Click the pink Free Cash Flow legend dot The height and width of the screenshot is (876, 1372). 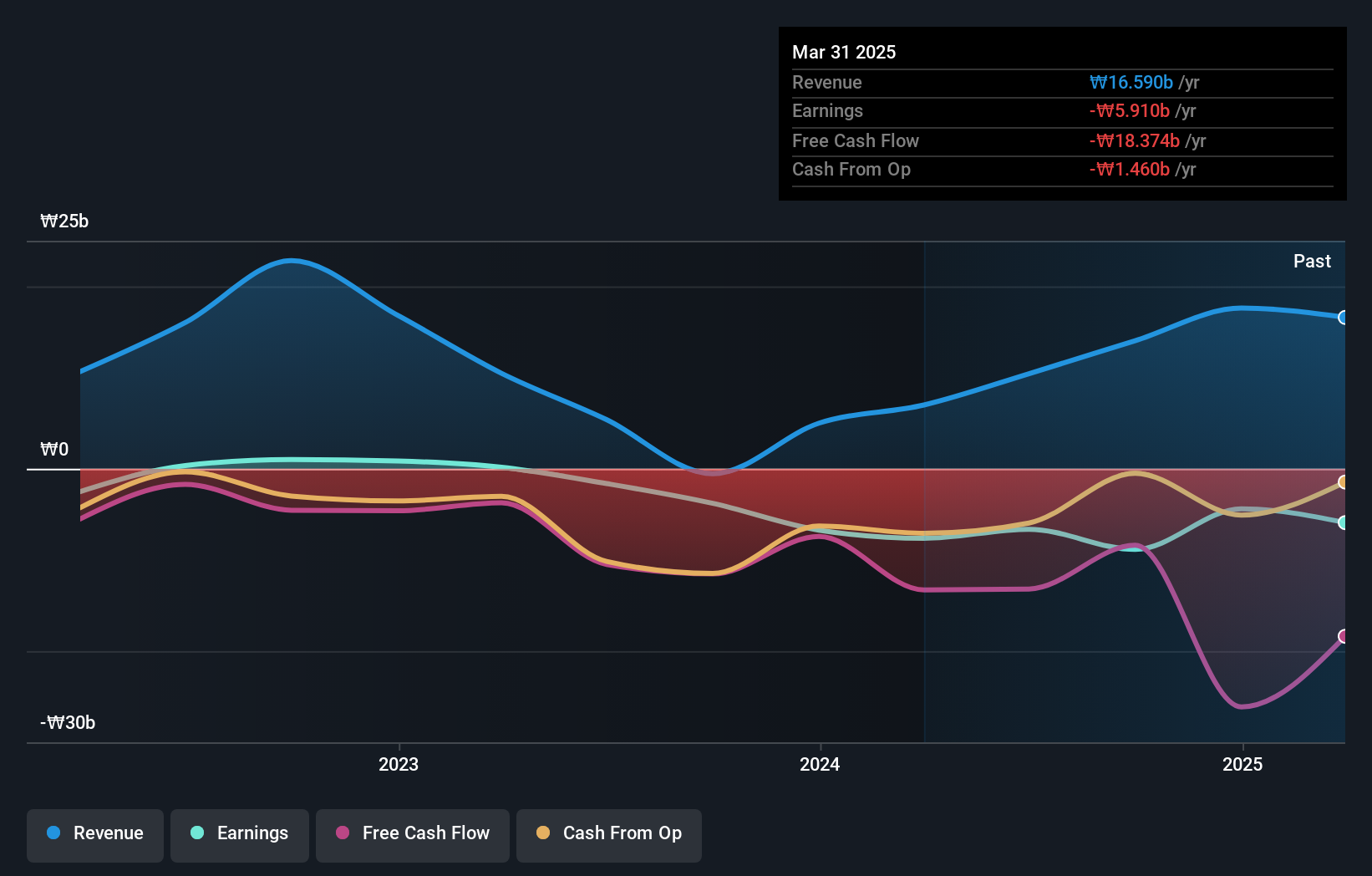343,833
